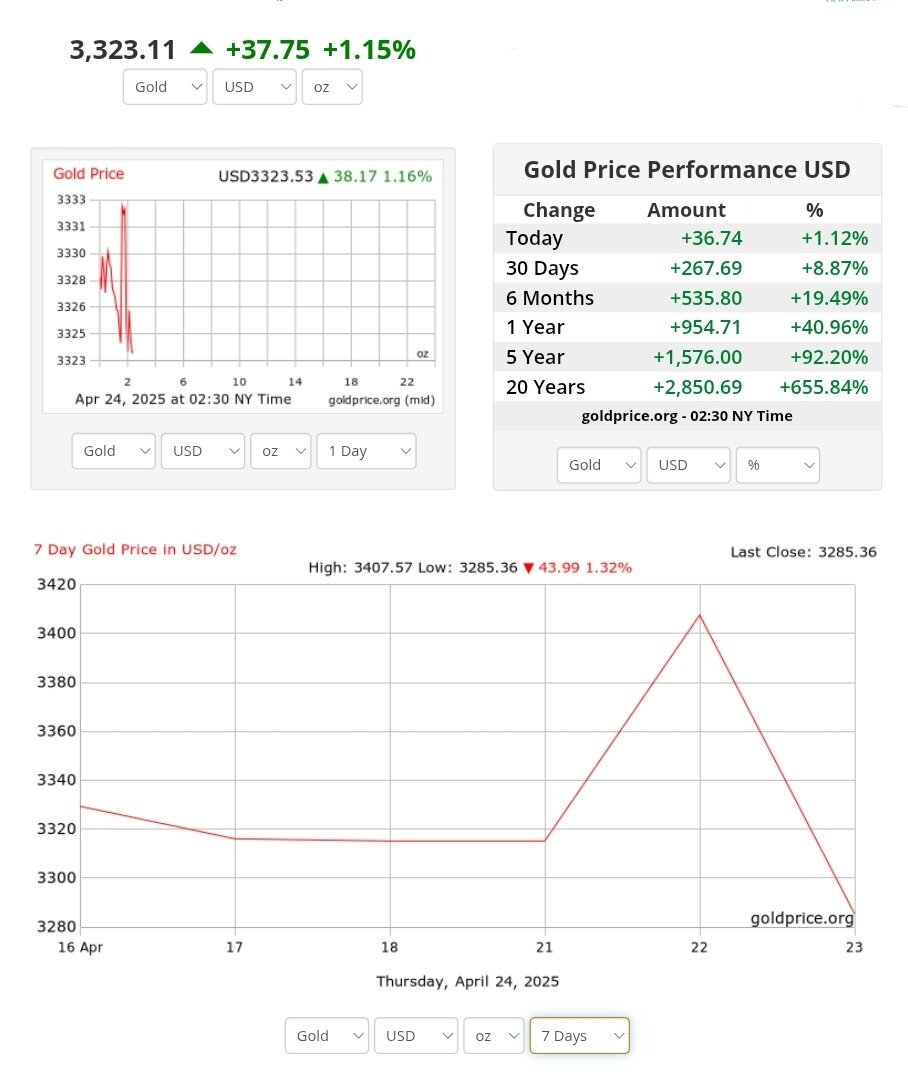Click the 1 Day Gold Price chart
The image size is (908, 1075).
242,285
